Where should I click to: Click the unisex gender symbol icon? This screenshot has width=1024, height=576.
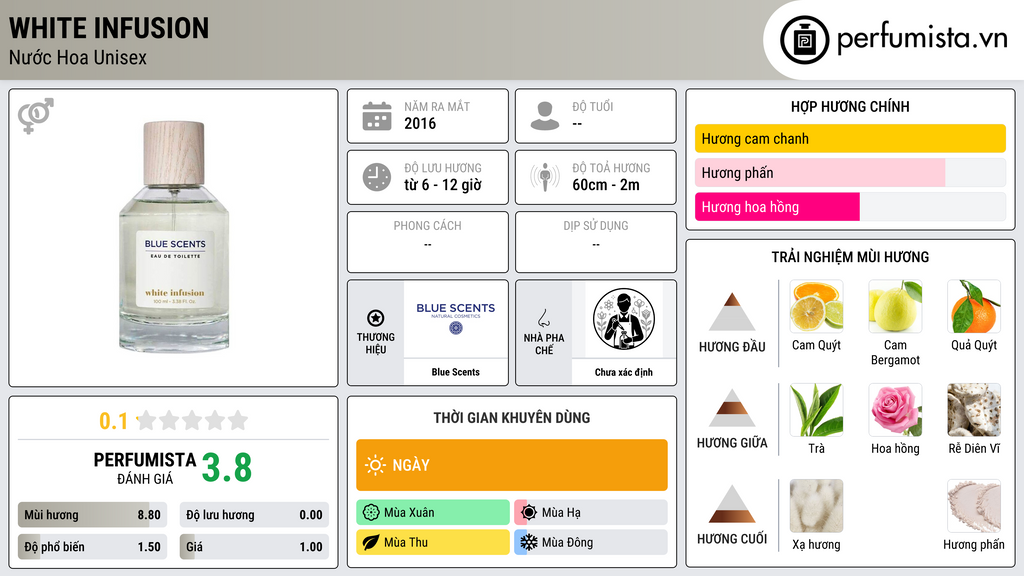tap(35, 115)
